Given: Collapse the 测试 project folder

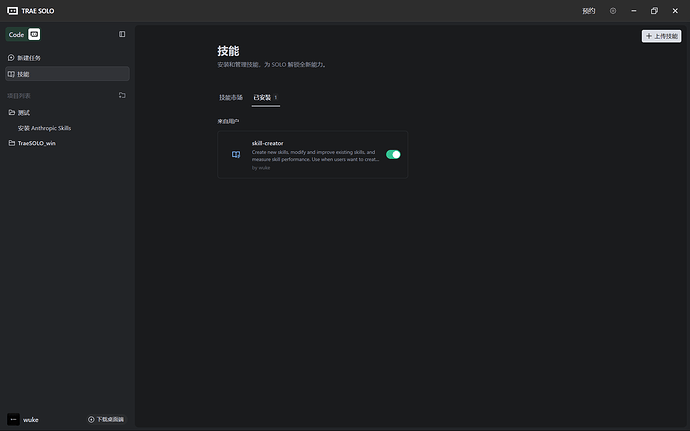Looking at the screenshot, I should [x=26, y=112].
